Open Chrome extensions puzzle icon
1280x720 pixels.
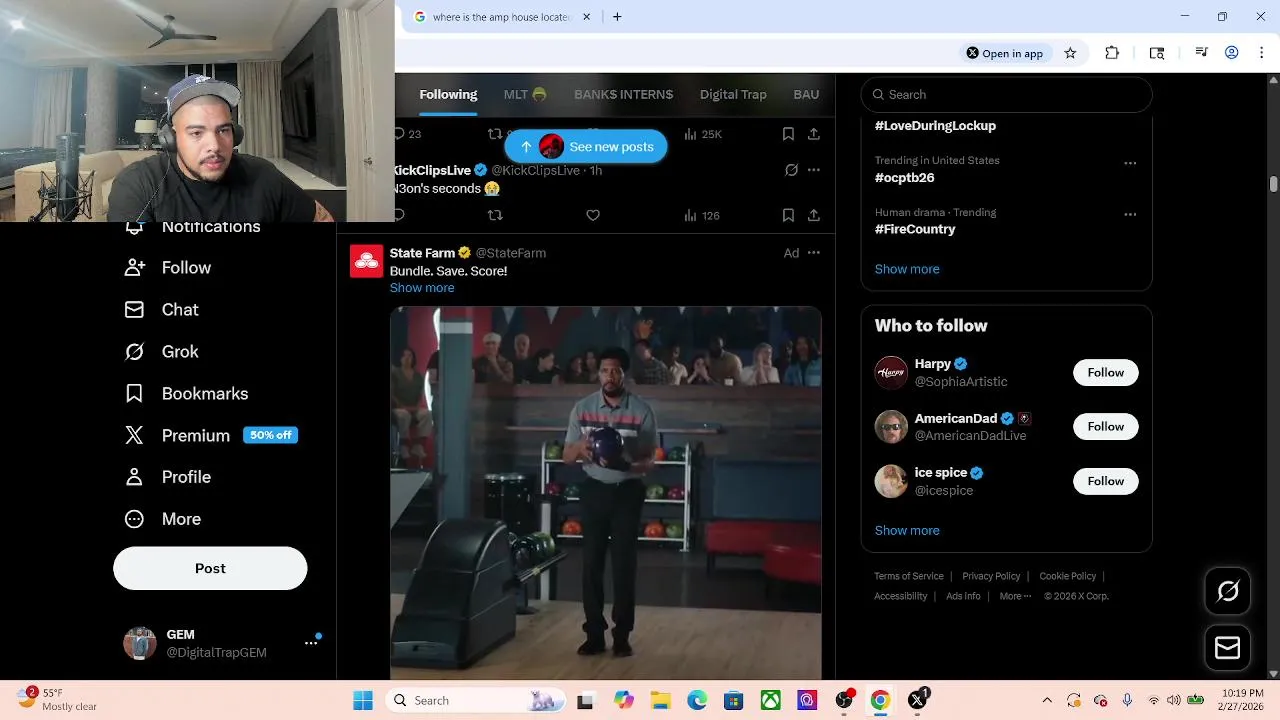coord(1112,53)
